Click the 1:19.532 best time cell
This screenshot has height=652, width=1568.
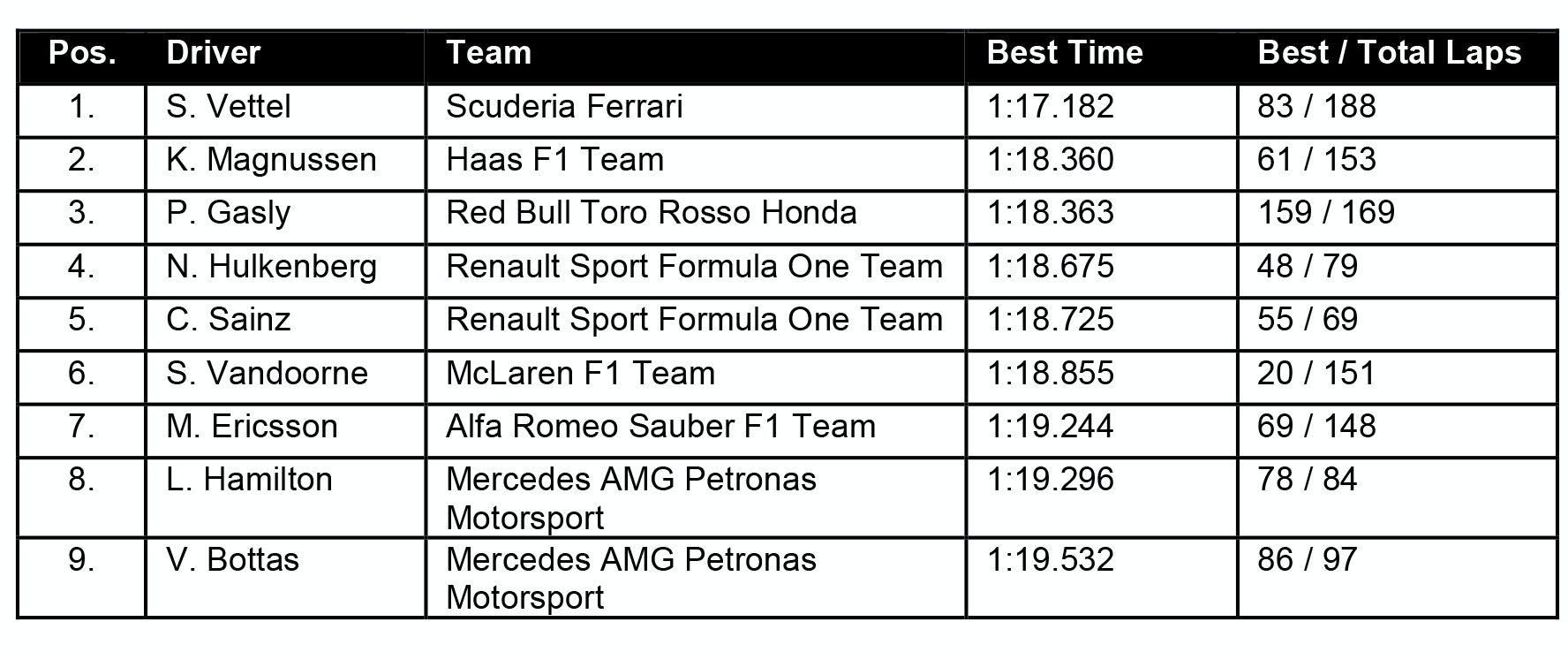pos(1050,560)
